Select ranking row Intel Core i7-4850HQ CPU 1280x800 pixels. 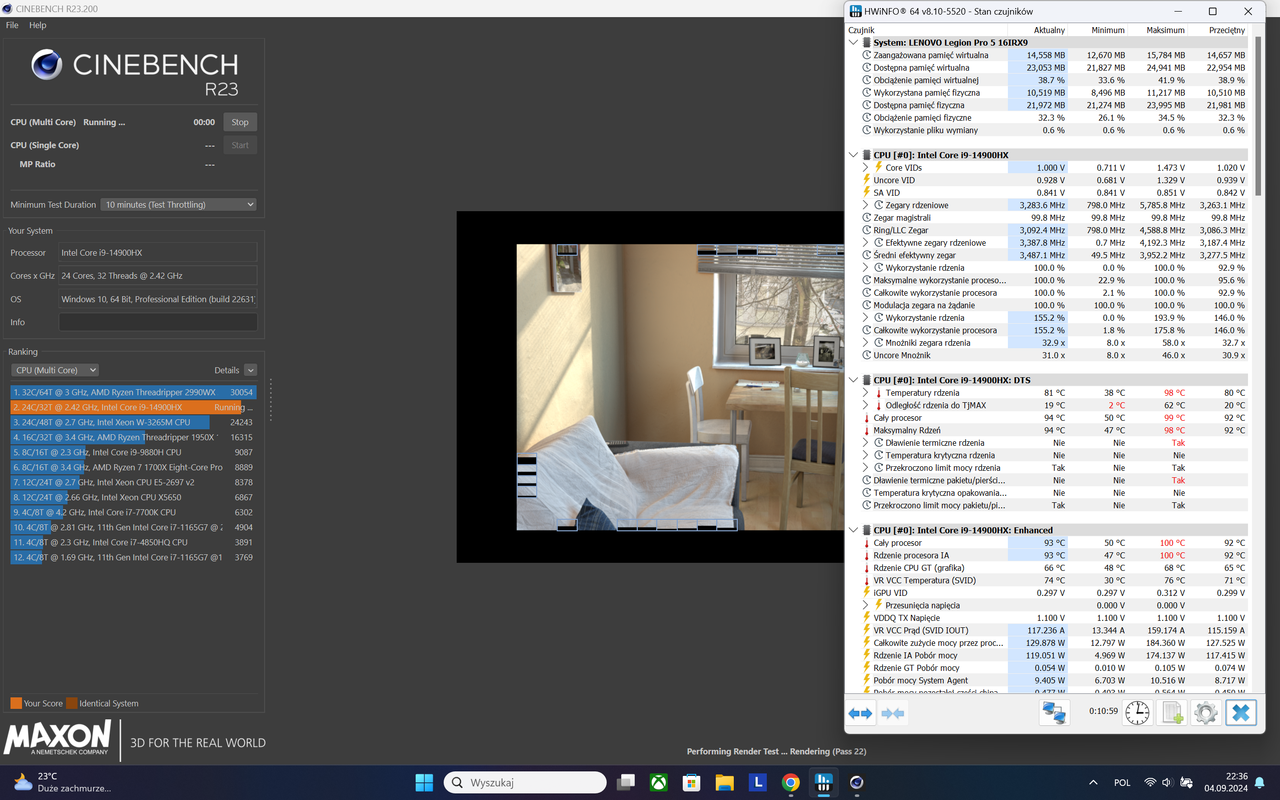pos(133,542)
